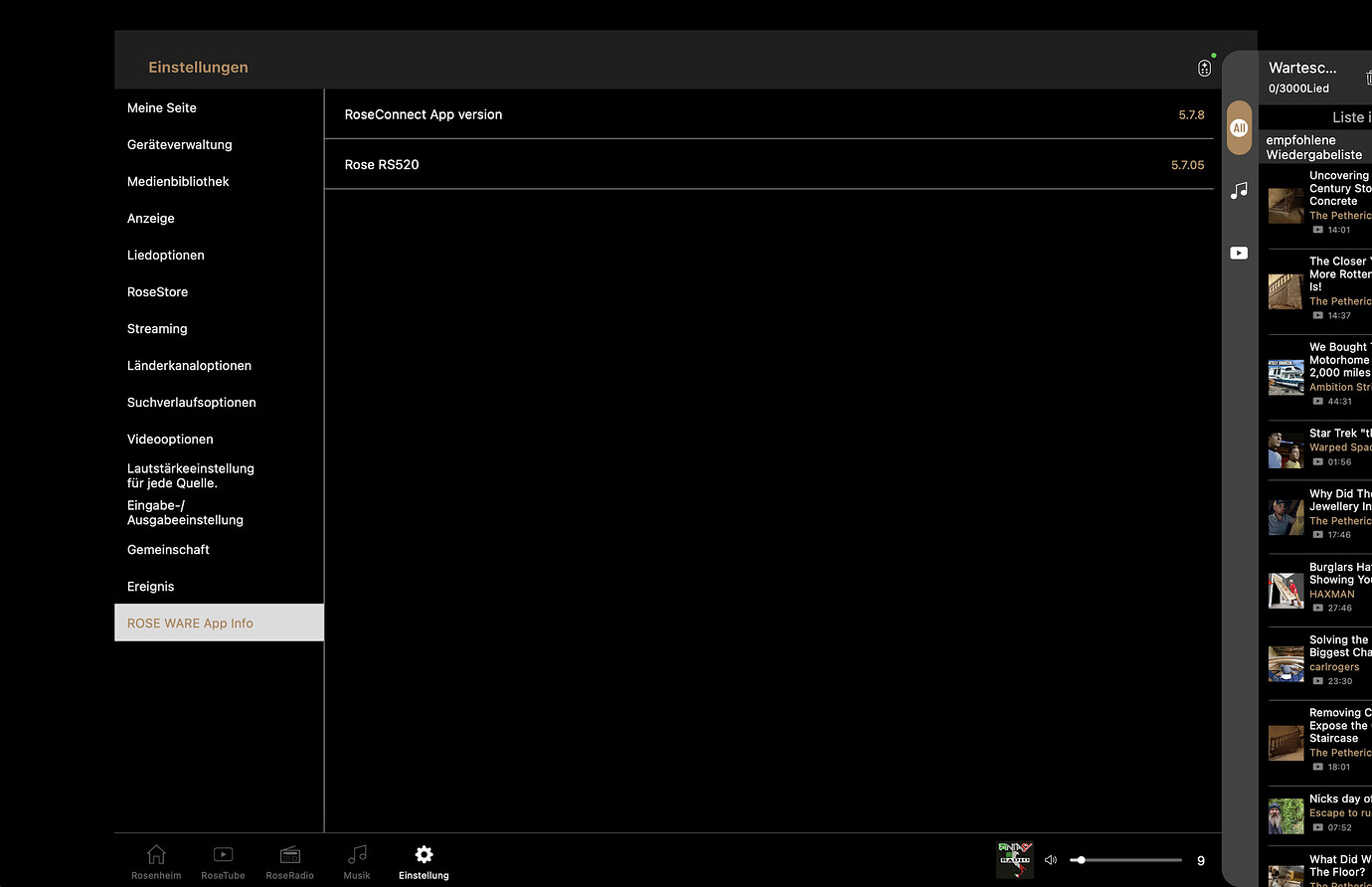The width and height of the screenshot is (1372, 887).
Task: Open Eingabe-/Ausgabeeinstellung settings
Action: [219, 512]
